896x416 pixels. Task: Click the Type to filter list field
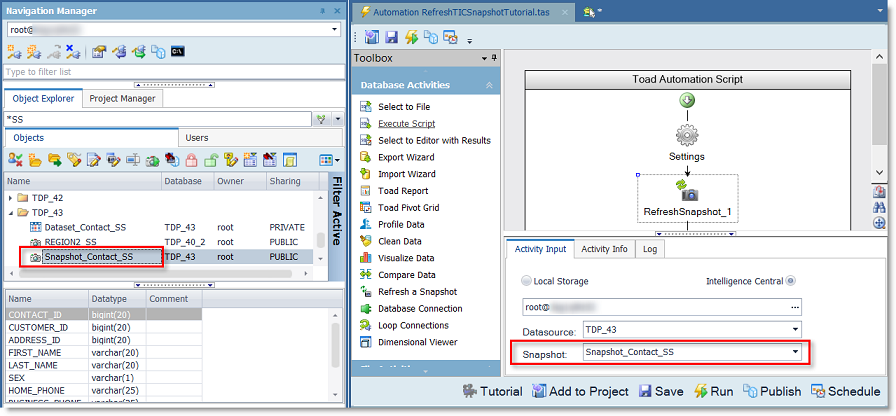(x=174, y=72)
